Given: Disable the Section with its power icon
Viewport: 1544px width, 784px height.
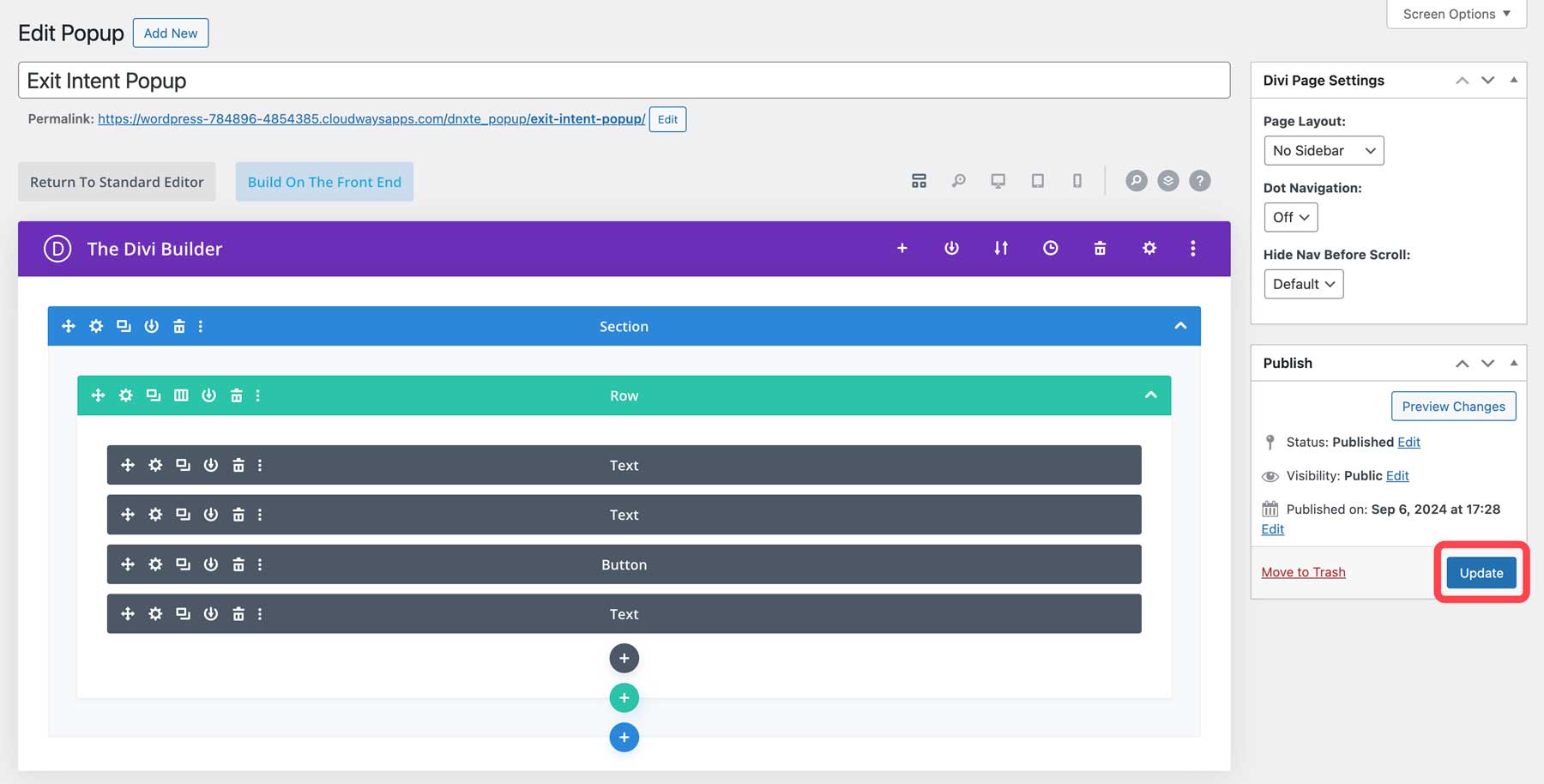Looking at the screenshot, I should coord(152,326).
